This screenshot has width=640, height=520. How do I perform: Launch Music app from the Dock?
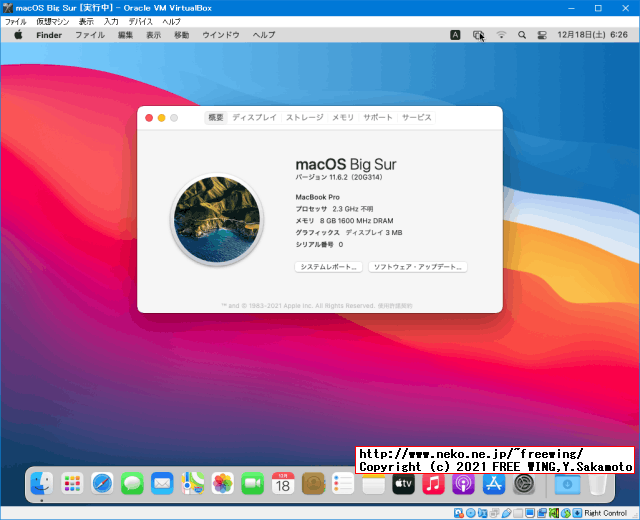(x=433, y=484)
